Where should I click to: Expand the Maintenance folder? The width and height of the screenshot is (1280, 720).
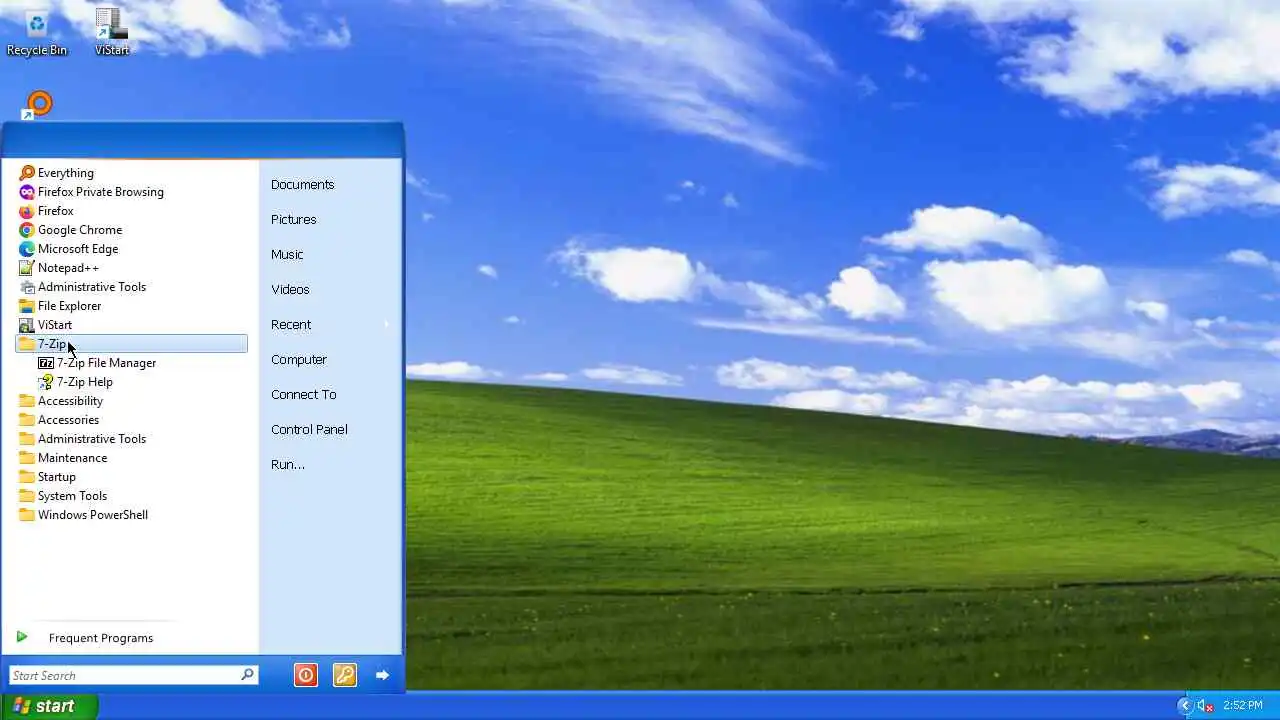coord(63,458)
